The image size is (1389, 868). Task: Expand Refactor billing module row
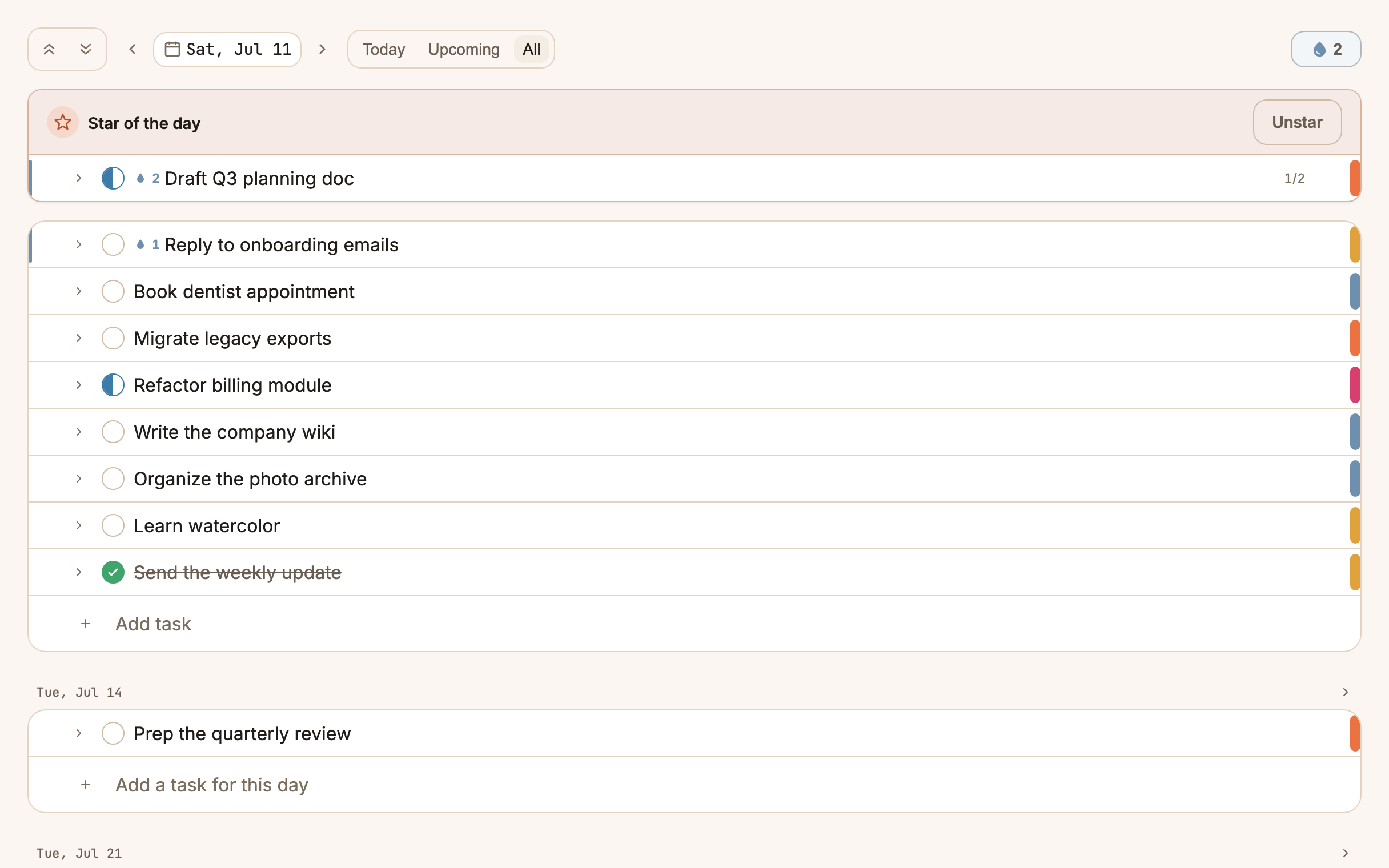pyautogui.click(x=79, y=385)
